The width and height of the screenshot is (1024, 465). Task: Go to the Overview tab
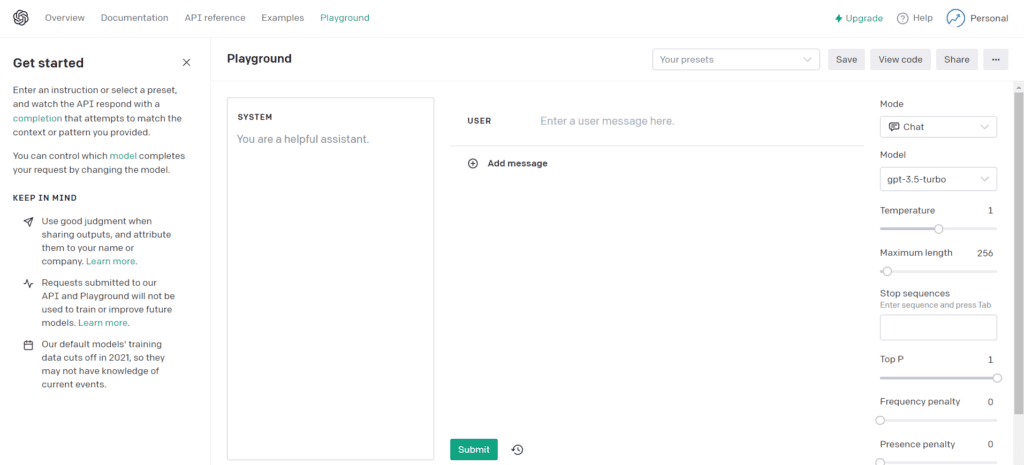(65, 18)
